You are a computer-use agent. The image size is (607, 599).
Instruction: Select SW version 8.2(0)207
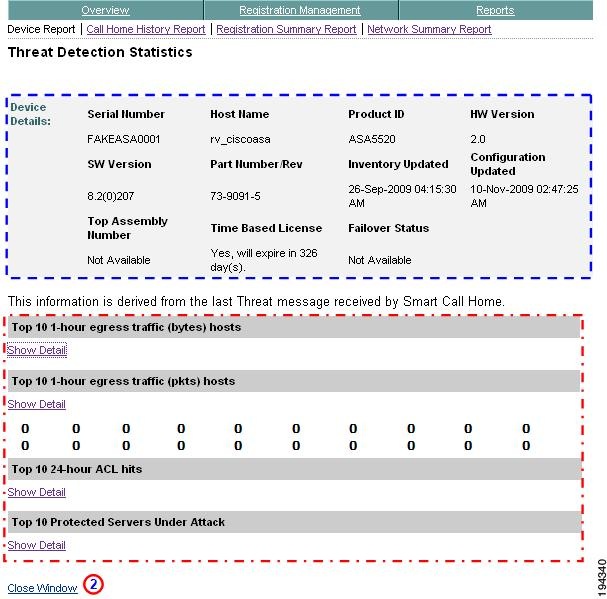[x=111, y=196]
